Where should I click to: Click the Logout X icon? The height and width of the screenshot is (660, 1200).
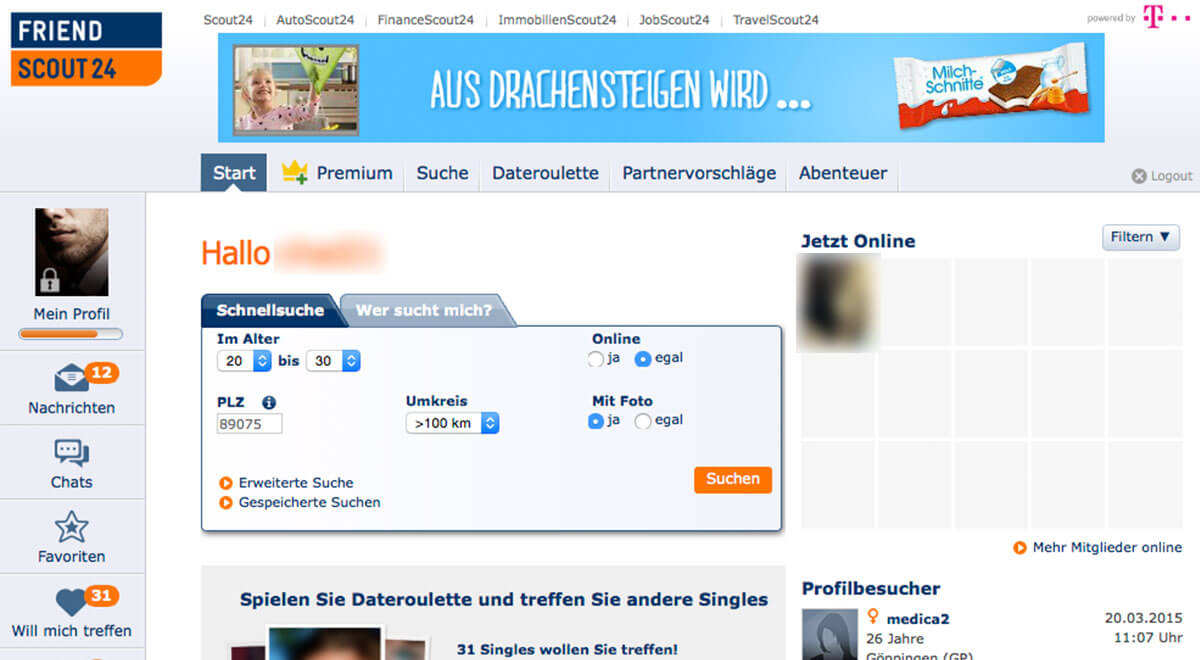pos(1139,176)
